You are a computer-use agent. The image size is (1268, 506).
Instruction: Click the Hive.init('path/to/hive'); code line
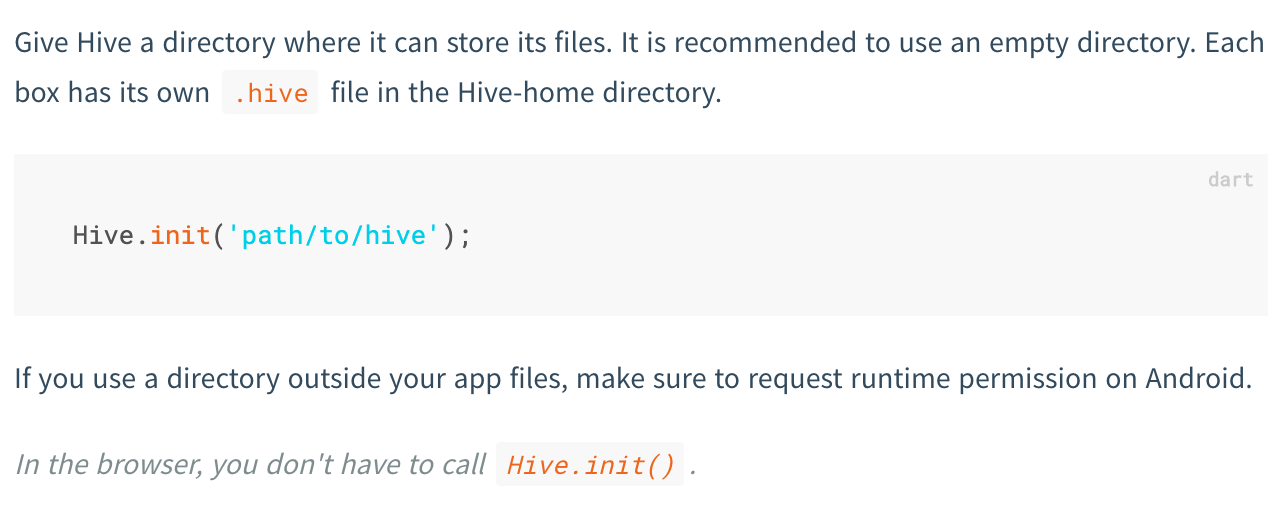pos(271,236)
